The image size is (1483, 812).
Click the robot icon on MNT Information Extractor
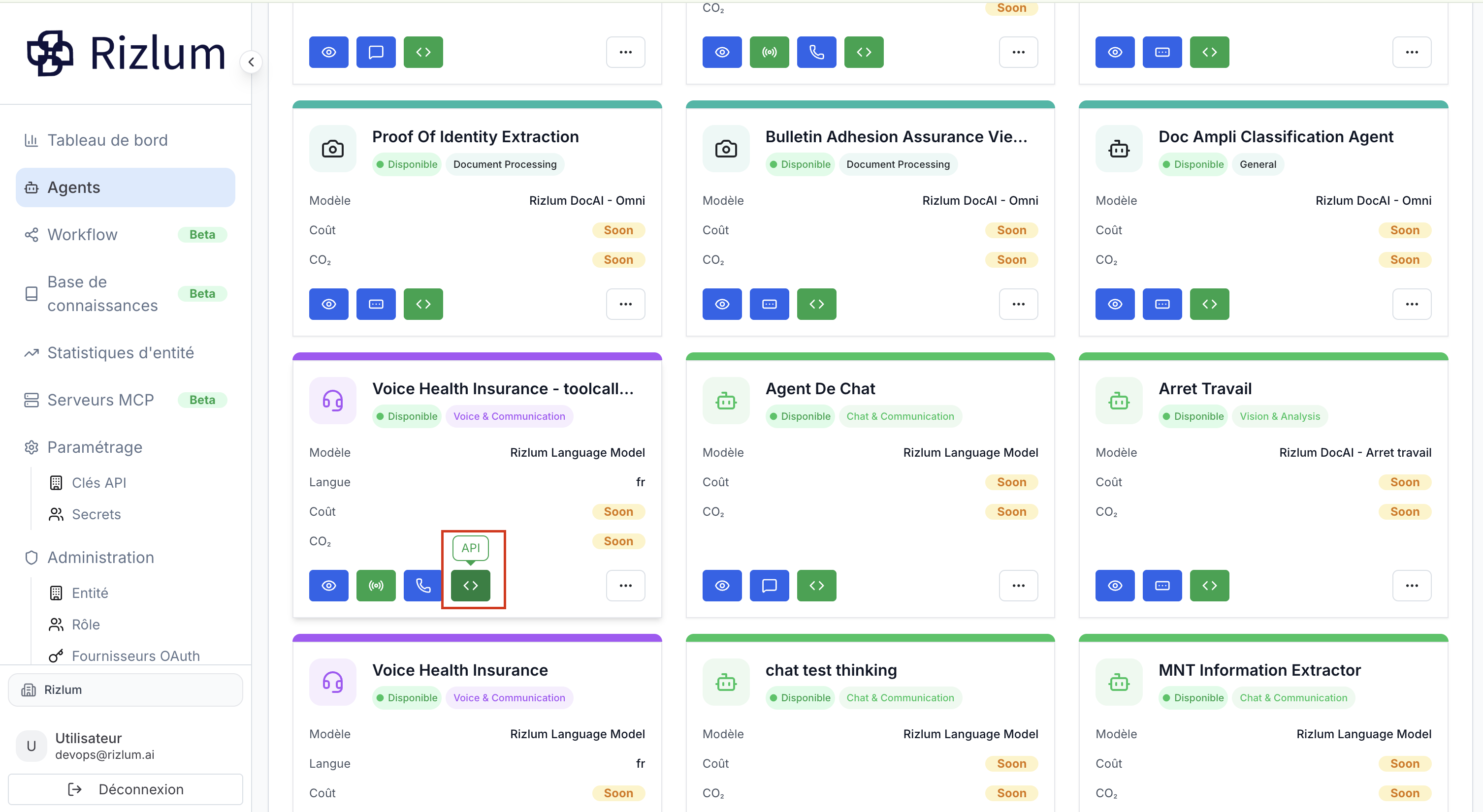coord(1119,682)
